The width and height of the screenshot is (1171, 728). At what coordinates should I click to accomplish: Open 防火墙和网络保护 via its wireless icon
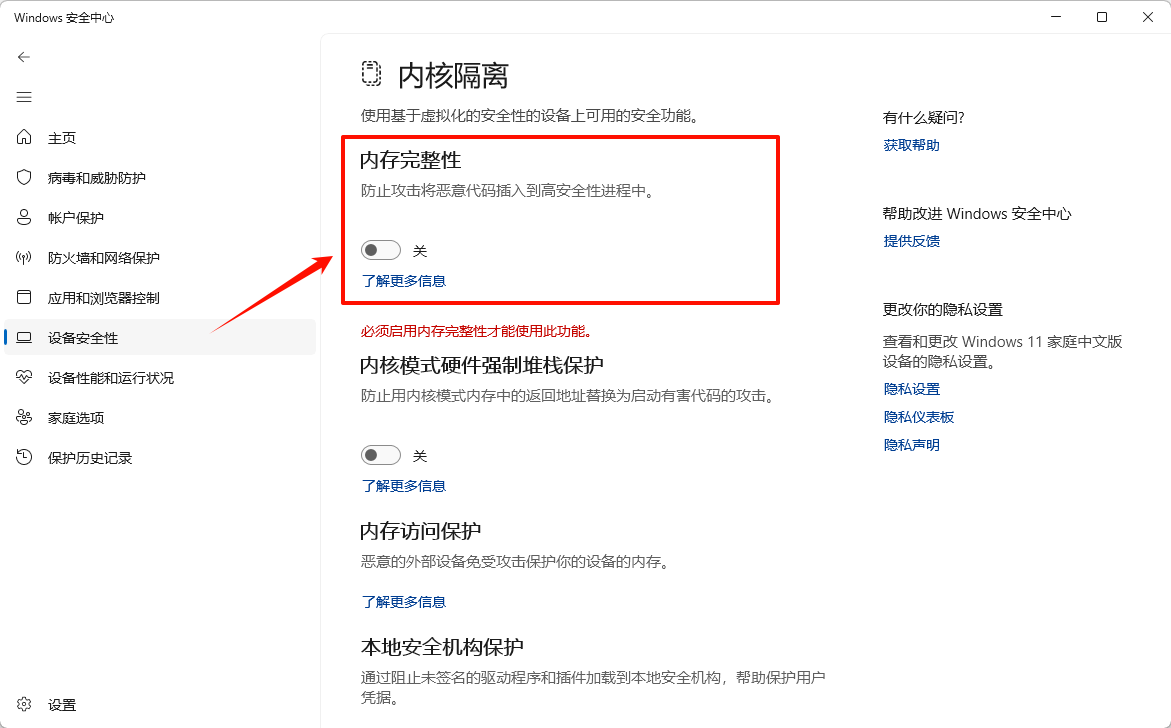point(22,257)
